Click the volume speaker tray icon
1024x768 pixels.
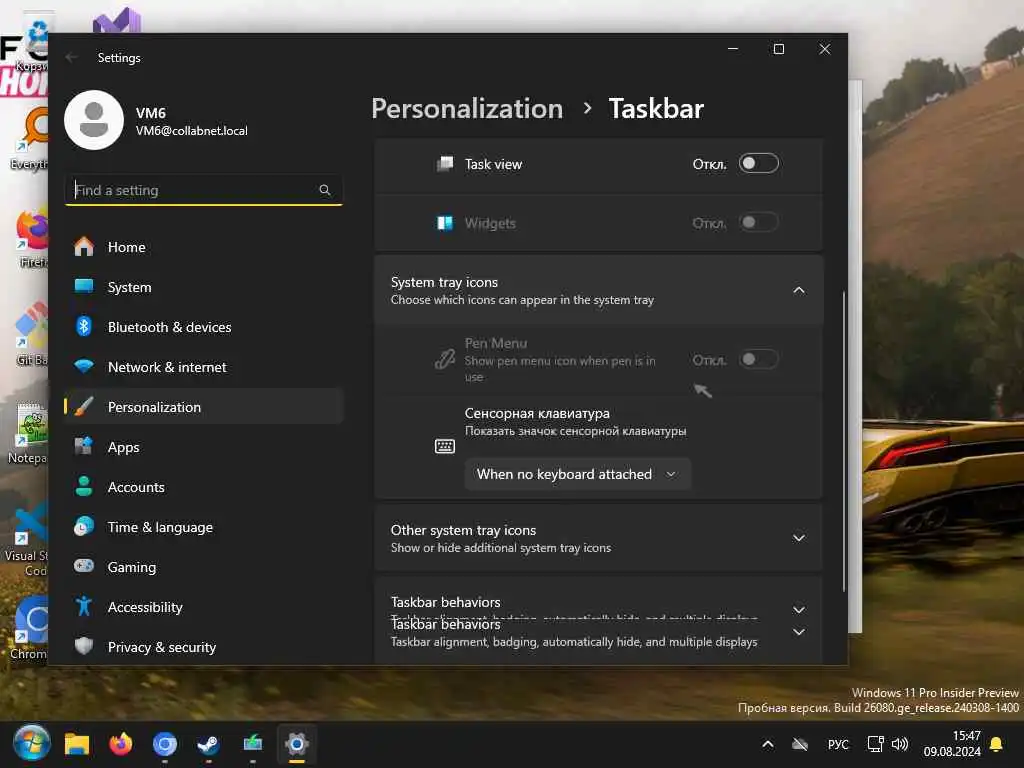900,744
